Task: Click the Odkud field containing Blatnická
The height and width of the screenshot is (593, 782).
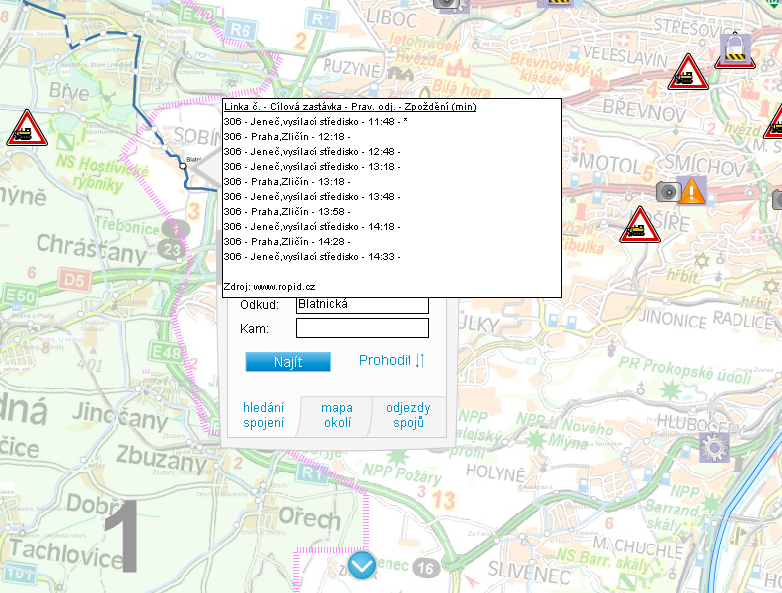Action: 362,304
